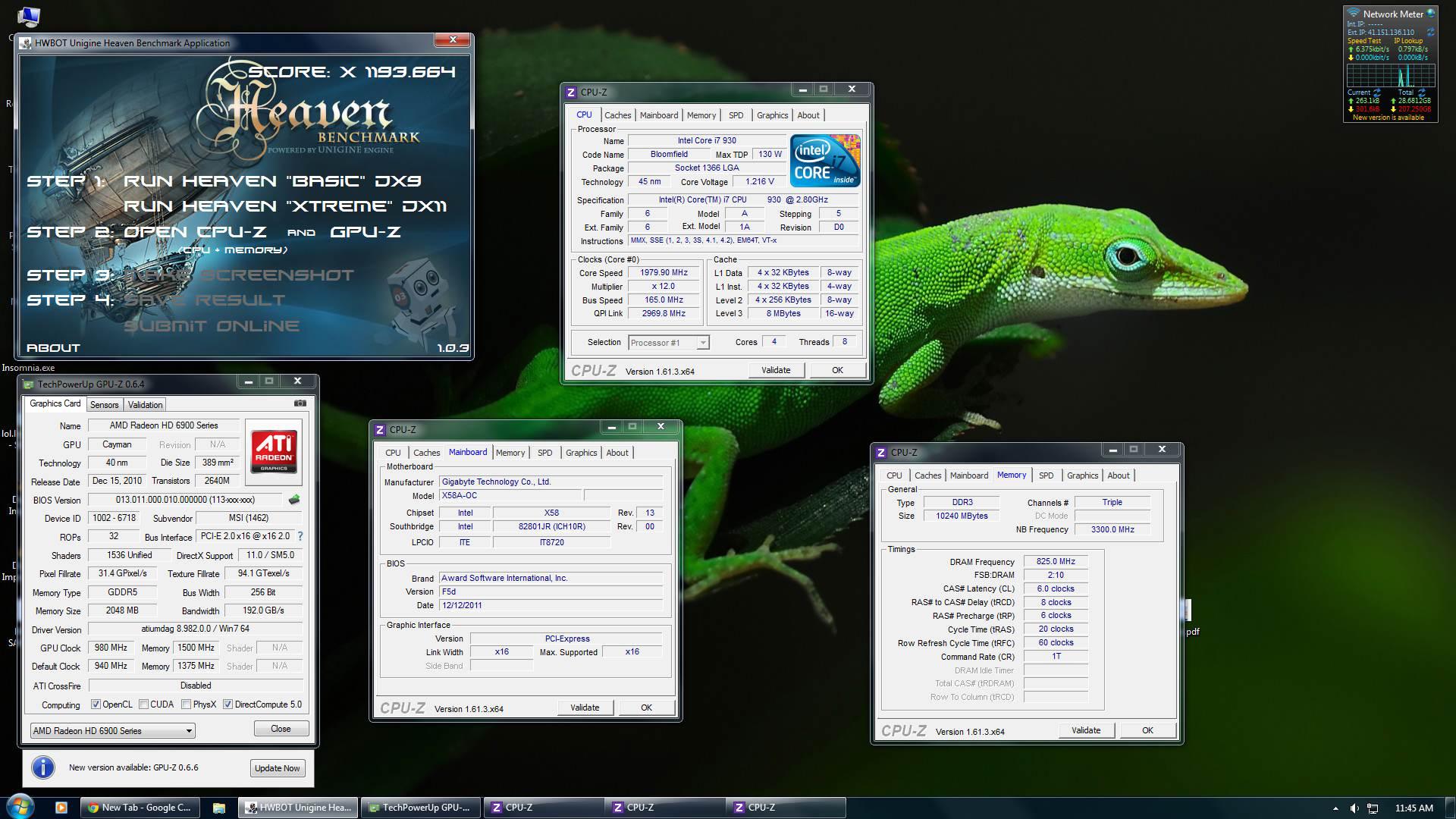Click the Close button in GPU-Z
Viewport: 1456px width, 819px height.
point(281,729)
